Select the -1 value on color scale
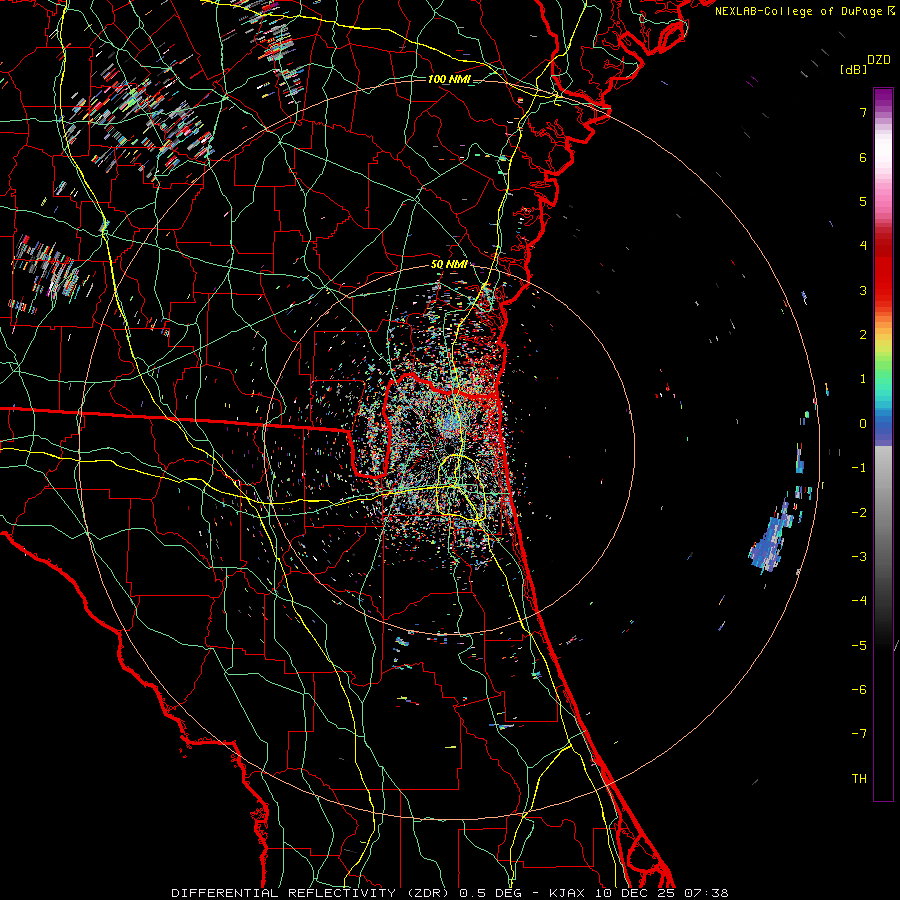Viewport: 900px width, 900px height. 859,468
